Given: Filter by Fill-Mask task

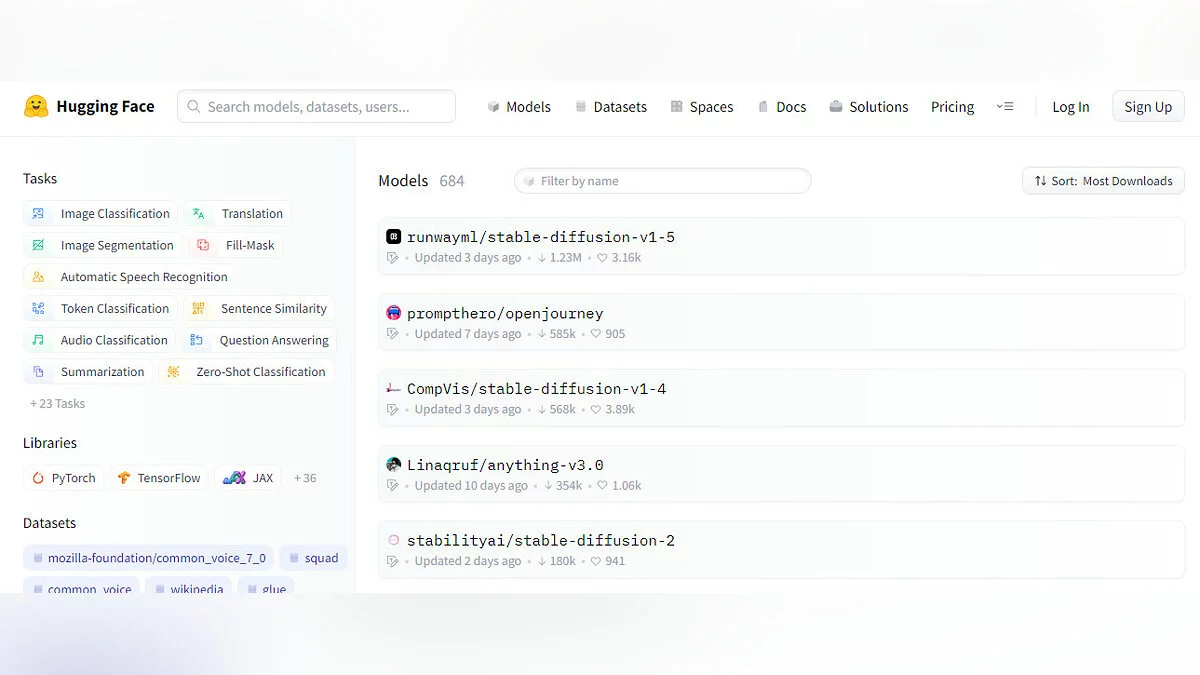Looking at the screenshot, I should (x=236, y=245).
